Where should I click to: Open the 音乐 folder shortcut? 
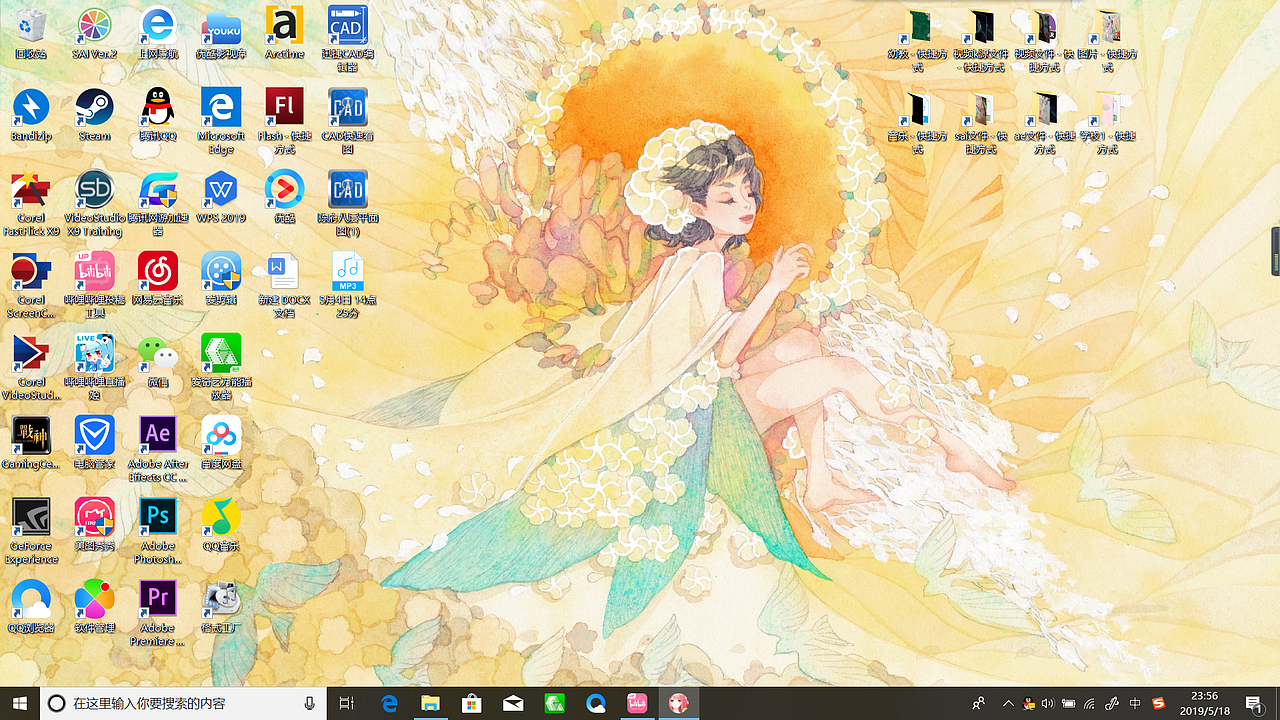[917, 122]
